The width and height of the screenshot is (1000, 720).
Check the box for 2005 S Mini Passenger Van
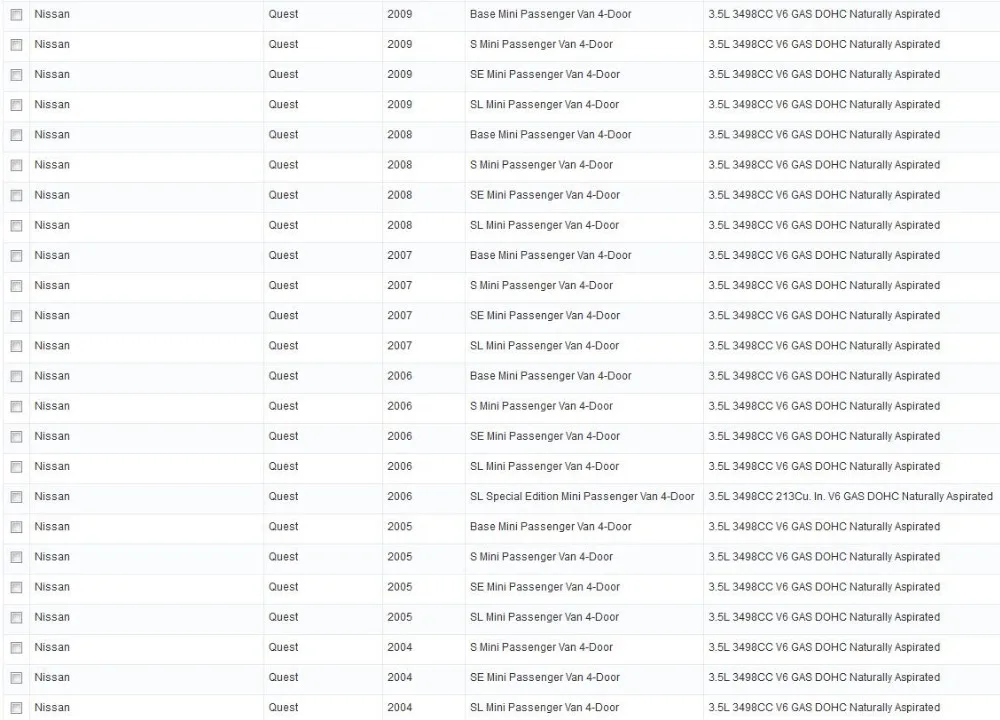pos(17,557)
